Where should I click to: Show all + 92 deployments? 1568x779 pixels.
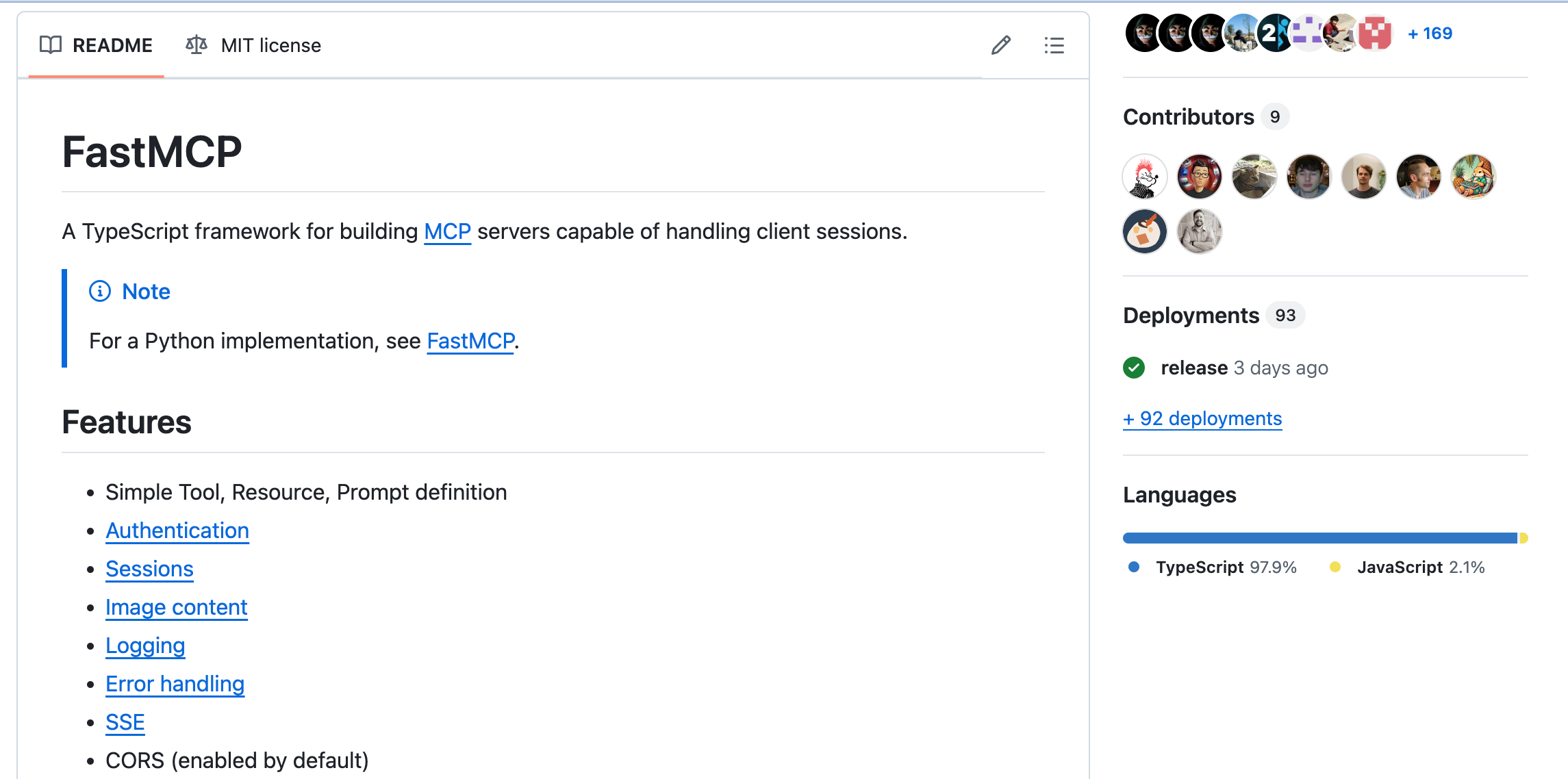pos(1202,418)
